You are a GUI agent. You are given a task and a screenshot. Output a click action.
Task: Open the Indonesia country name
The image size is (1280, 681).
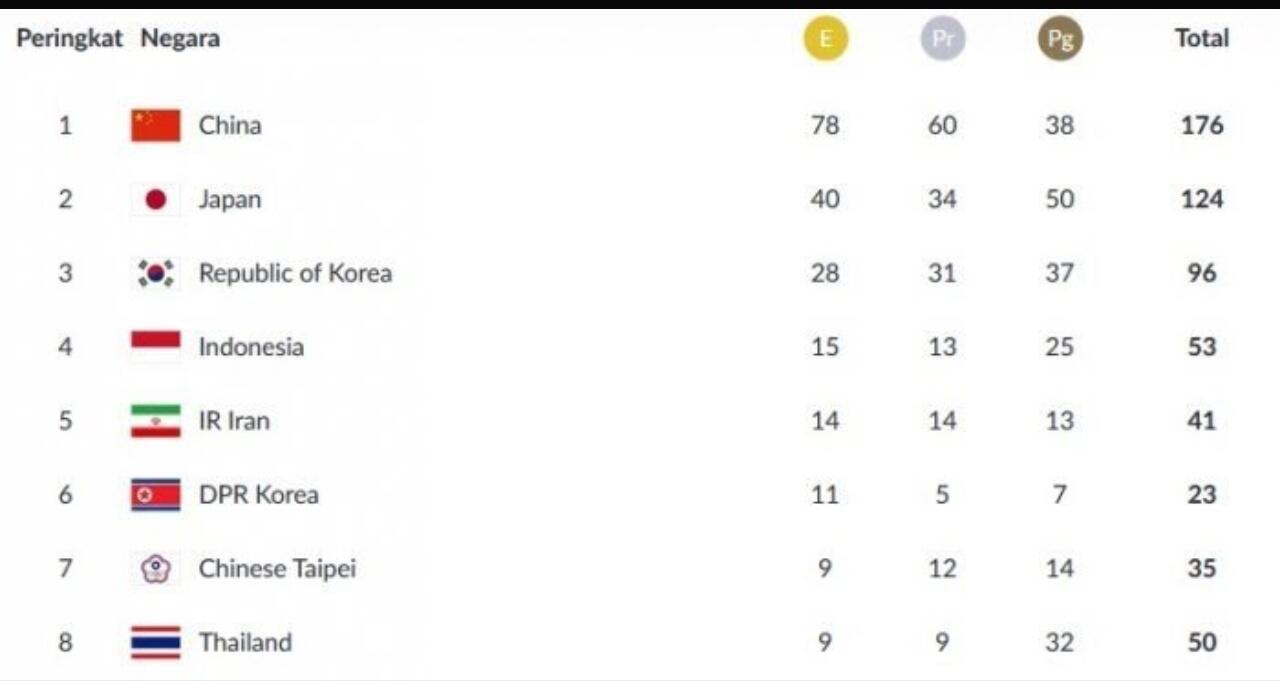pyautogui.click(x=251, y=347)
